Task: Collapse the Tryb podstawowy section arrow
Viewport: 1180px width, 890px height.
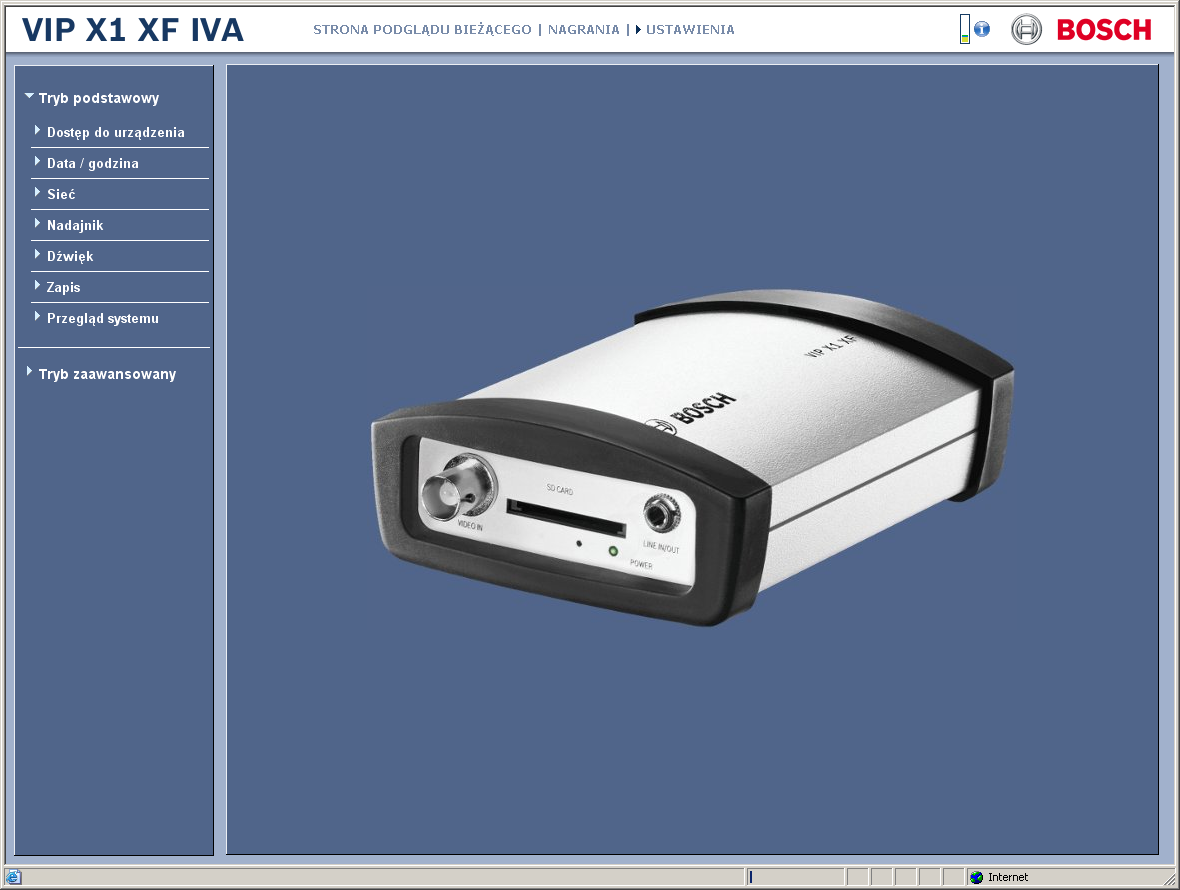Action: coord(29,96)
